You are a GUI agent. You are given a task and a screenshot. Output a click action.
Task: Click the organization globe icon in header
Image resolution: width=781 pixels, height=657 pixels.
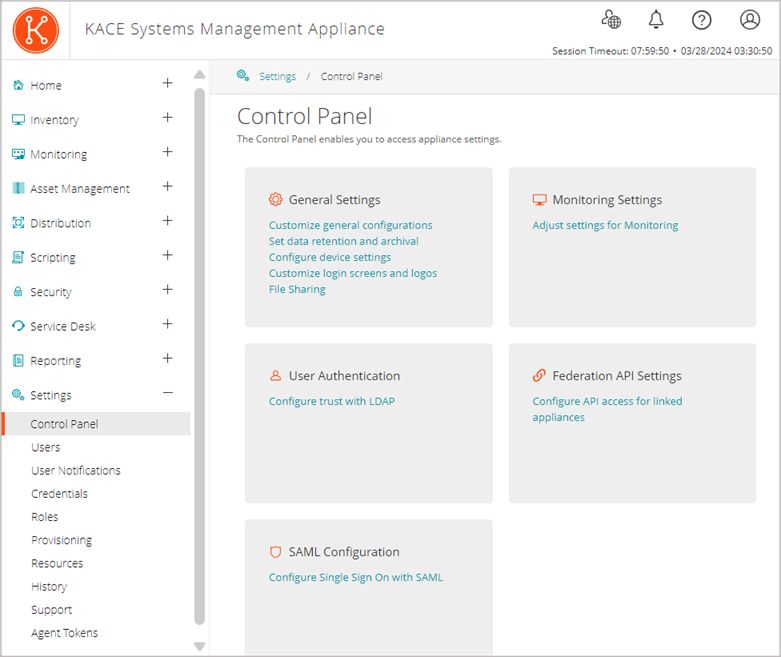(611, 20)
